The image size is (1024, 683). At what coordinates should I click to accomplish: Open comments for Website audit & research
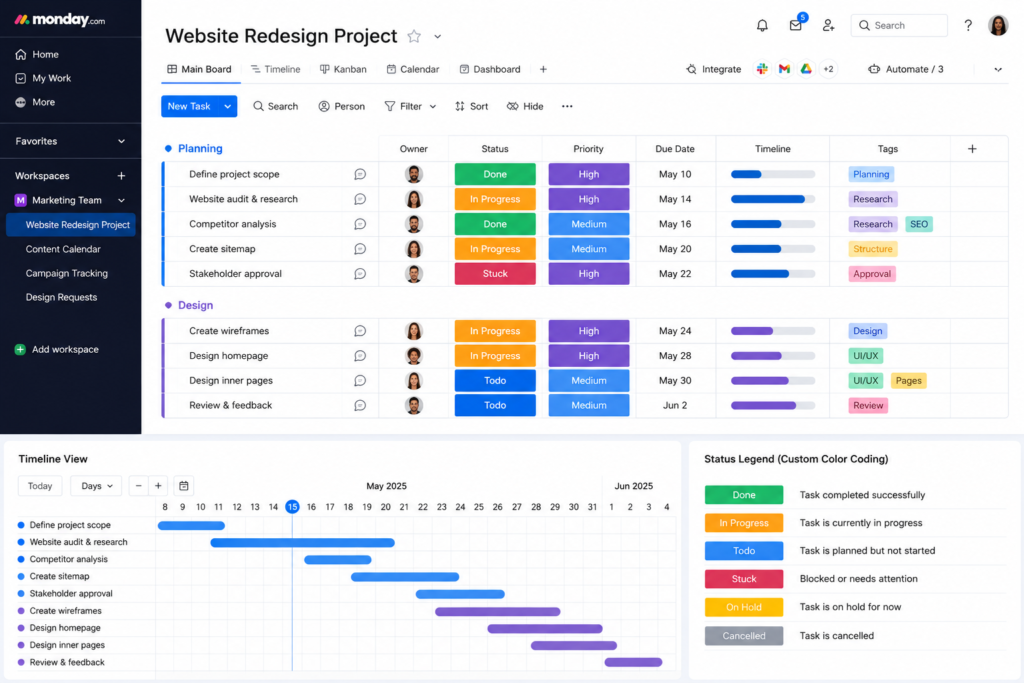tap(360, 199)
